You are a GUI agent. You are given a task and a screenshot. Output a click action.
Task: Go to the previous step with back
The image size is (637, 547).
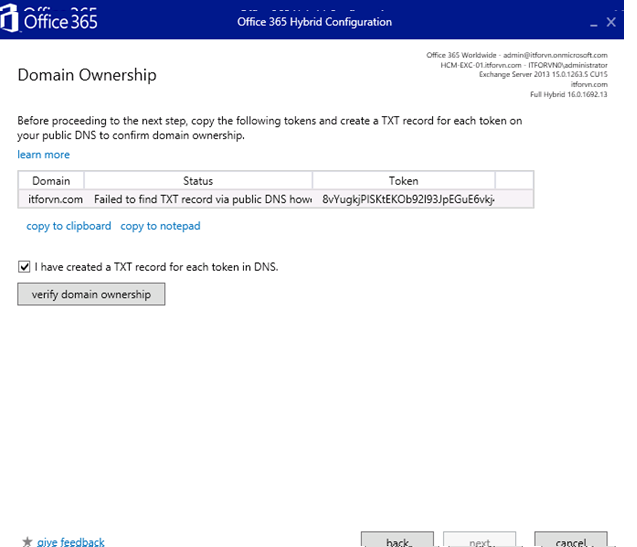click(x=399, y=541)
